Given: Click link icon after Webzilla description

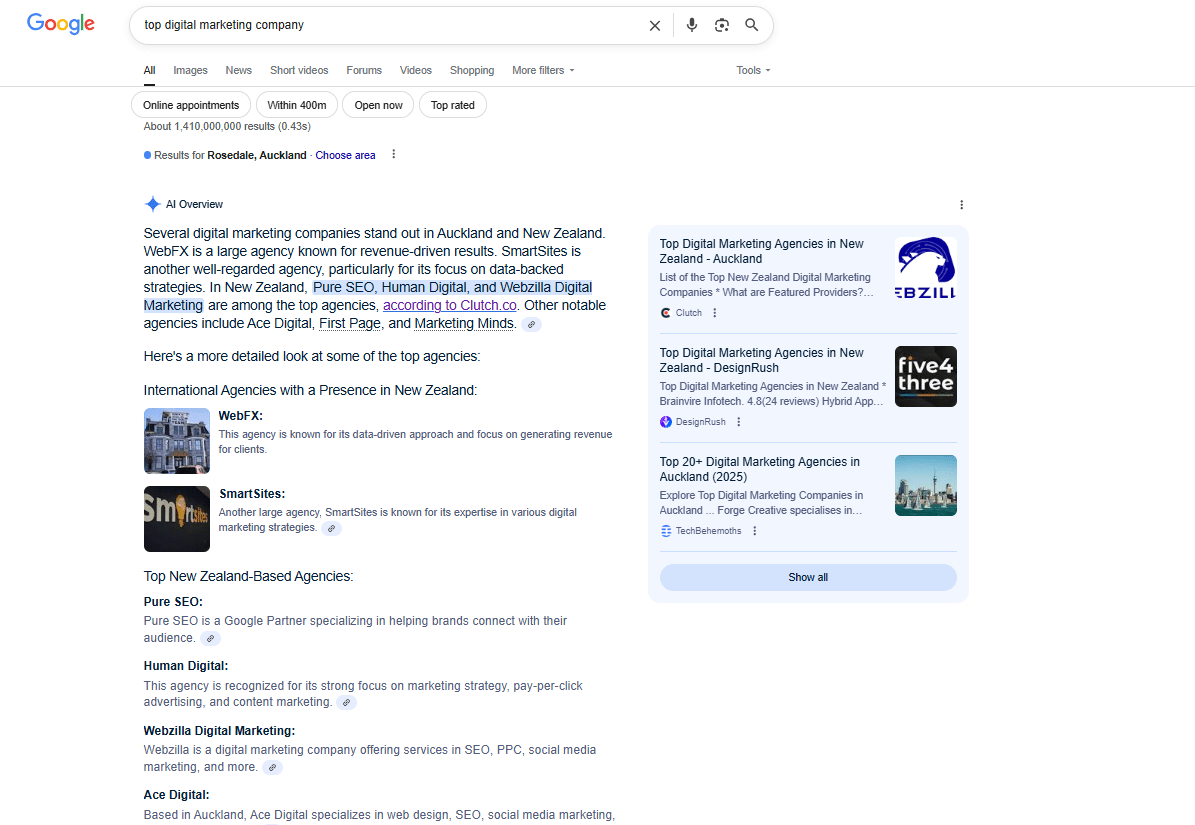Looking at the screenshot, I should (273, 768).
